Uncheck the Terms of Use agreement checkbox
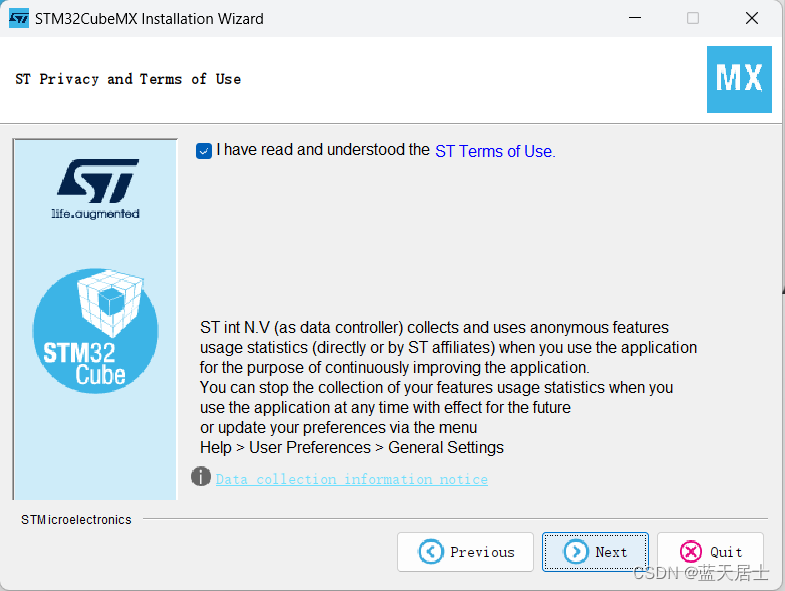Screen dimensions: 785x591 [204, 151]
